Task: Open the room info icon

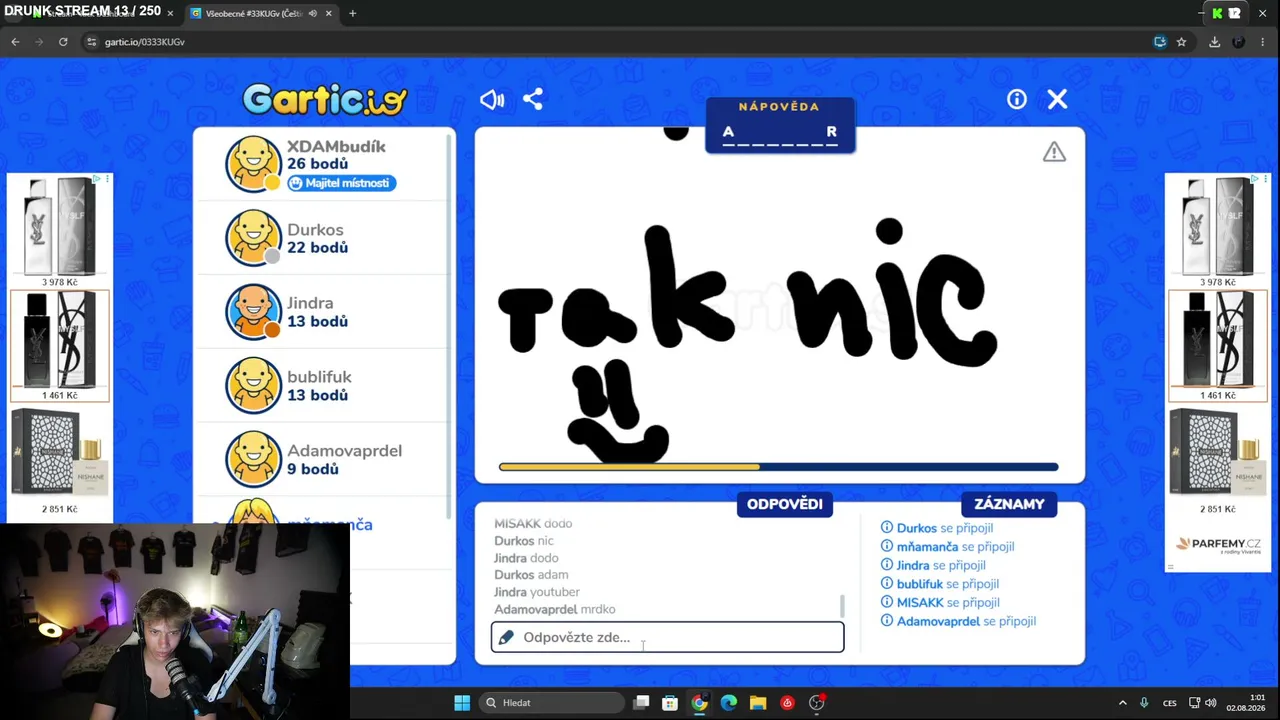Action: click(1017, 99)
